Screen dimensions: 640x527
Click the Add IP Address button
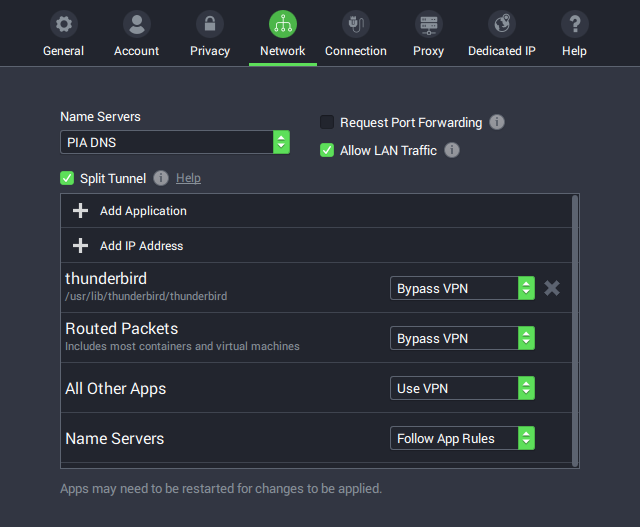point(141,246)
